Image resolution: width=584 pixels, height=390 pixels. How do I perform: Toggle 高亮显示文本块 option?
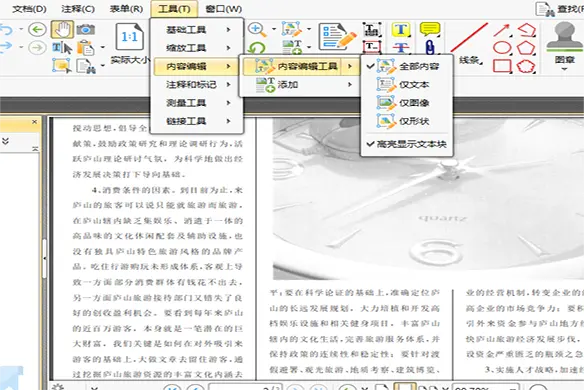point(406,144)
